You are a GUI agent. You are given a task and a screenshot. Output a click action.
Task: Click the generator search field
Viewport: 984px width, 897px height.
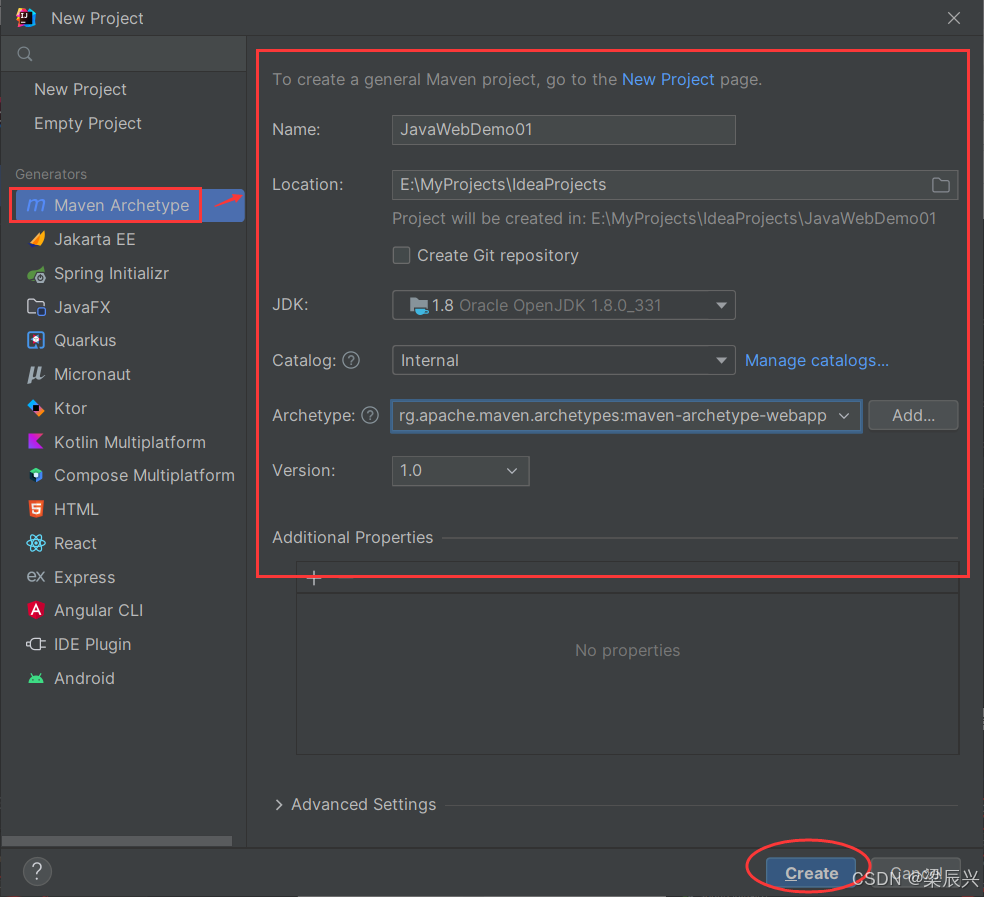tap(124, 54)
